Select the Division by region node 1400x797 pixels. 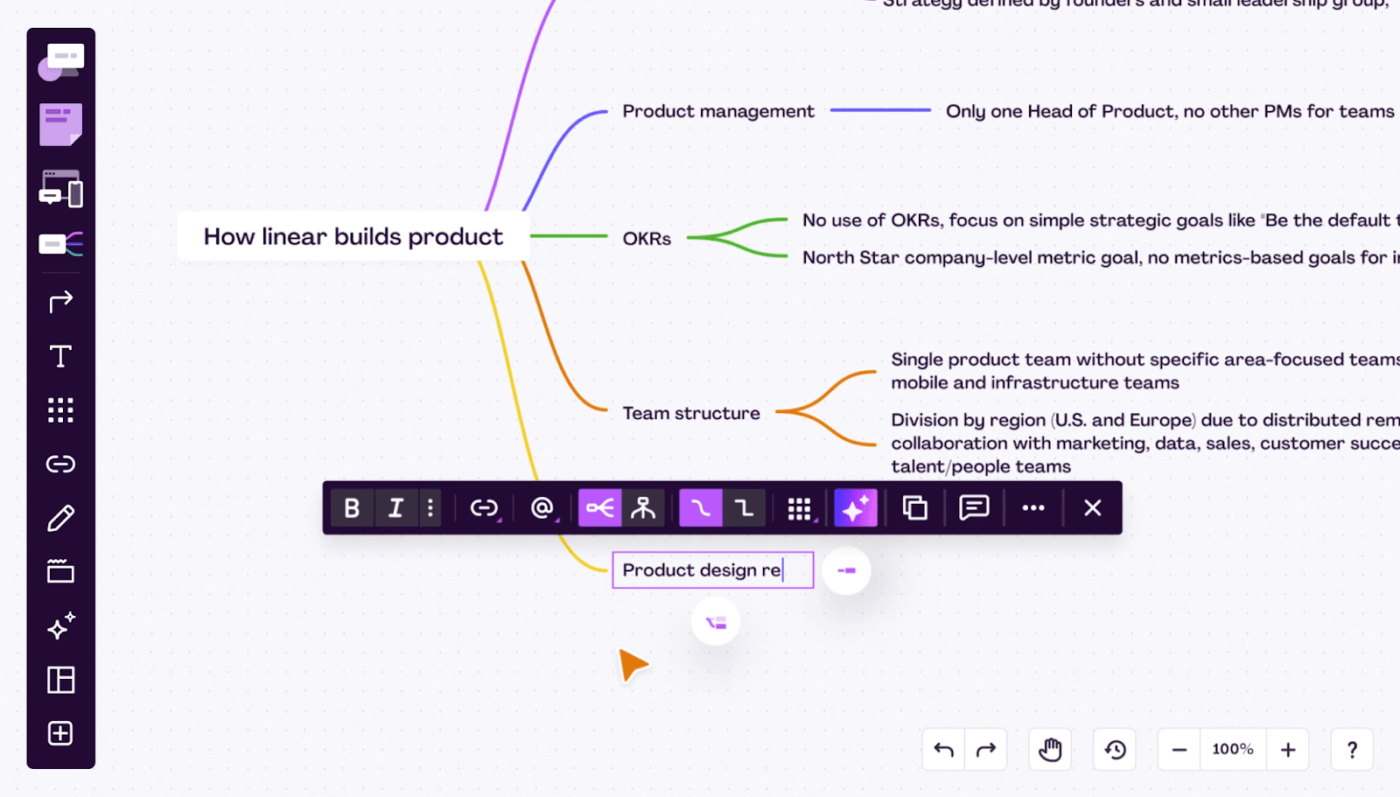[x=1145, y=443]
